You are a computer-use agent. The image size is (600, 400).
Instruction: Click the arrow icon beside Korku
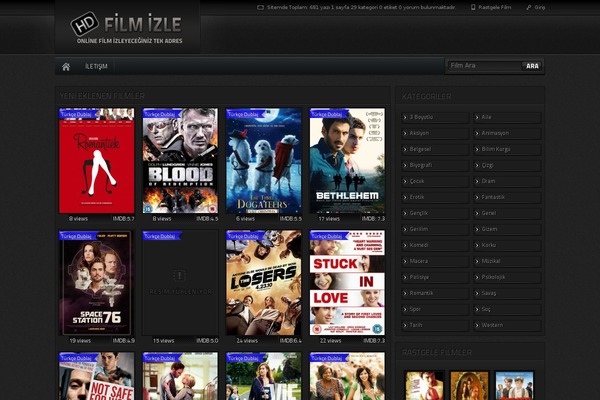[x=477, y=245]
